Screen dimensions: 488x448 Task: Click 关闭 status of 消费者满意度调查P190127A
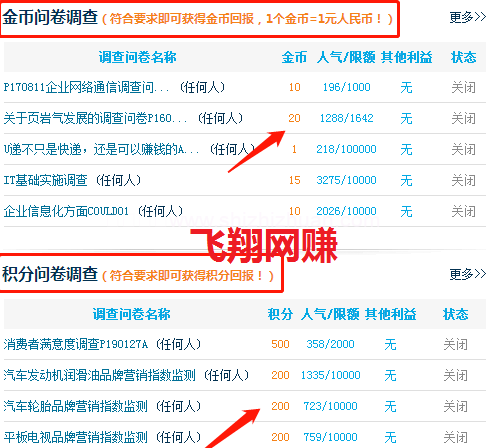click(456, 344)
